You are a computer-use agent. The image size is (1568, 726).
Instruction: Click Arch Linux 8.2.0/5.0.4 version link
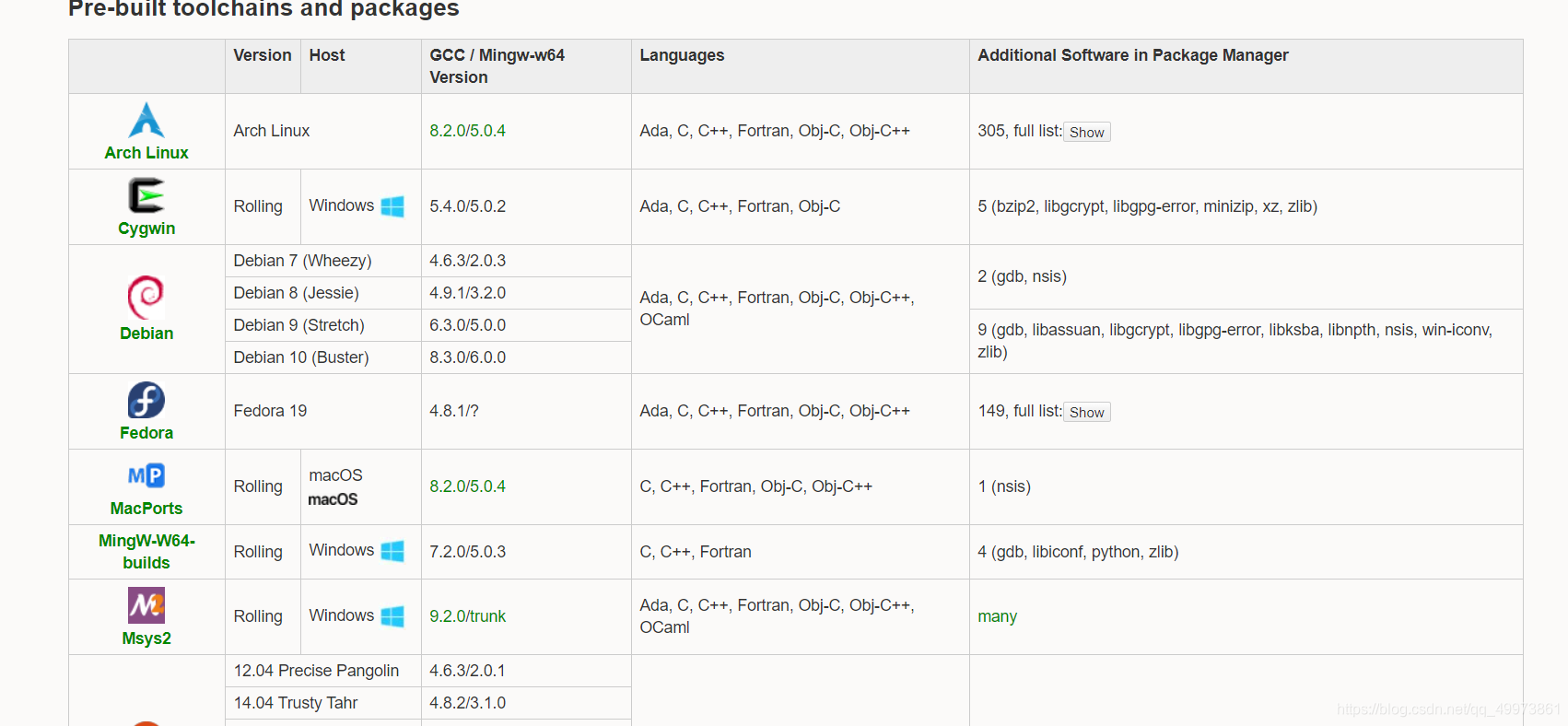pyautogui.click(x=467, y=131)
